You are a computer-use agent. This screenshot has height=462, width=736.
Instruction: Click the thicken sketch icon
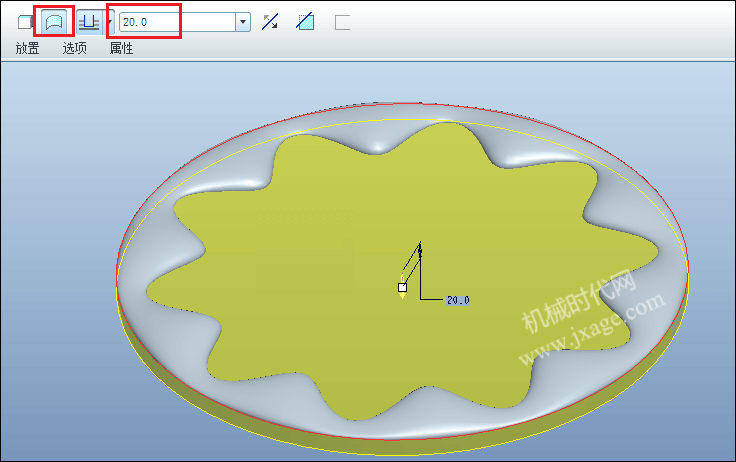coord(342,22)
